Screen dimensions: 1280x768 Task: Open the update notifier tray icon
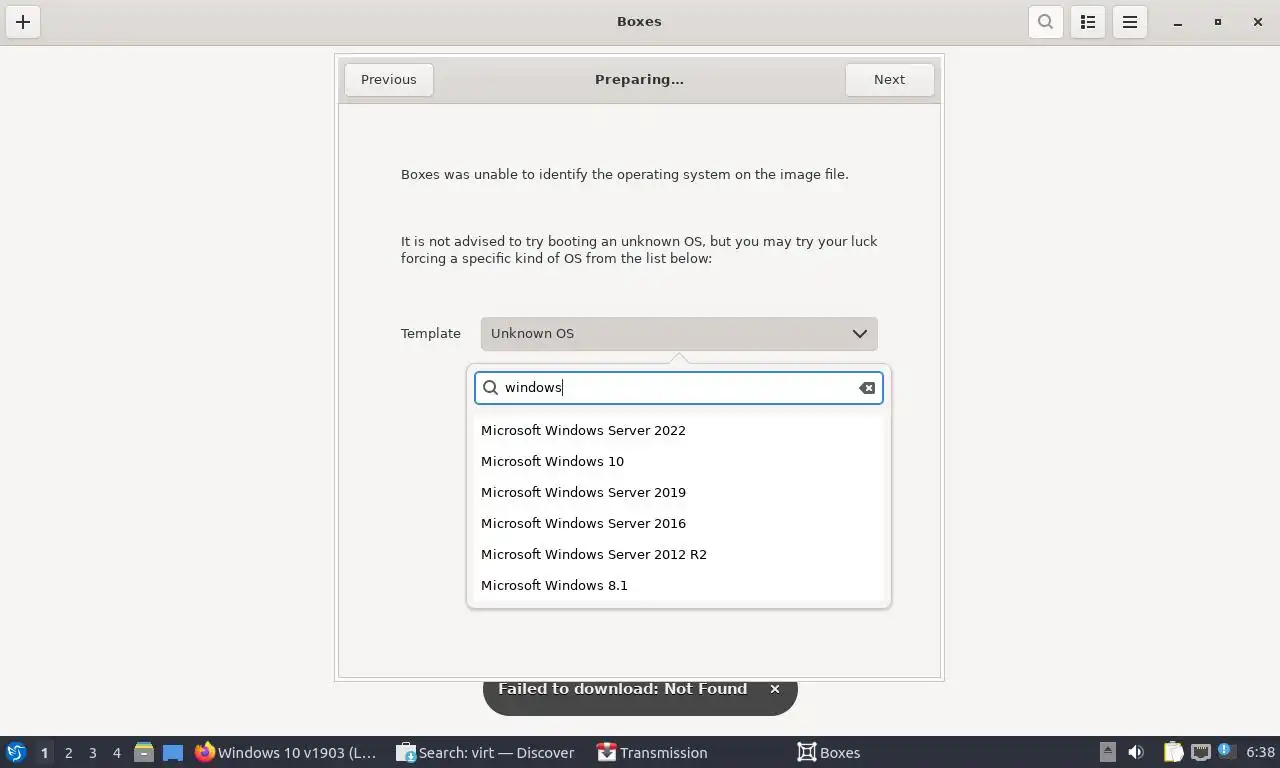coord(1225,751)
